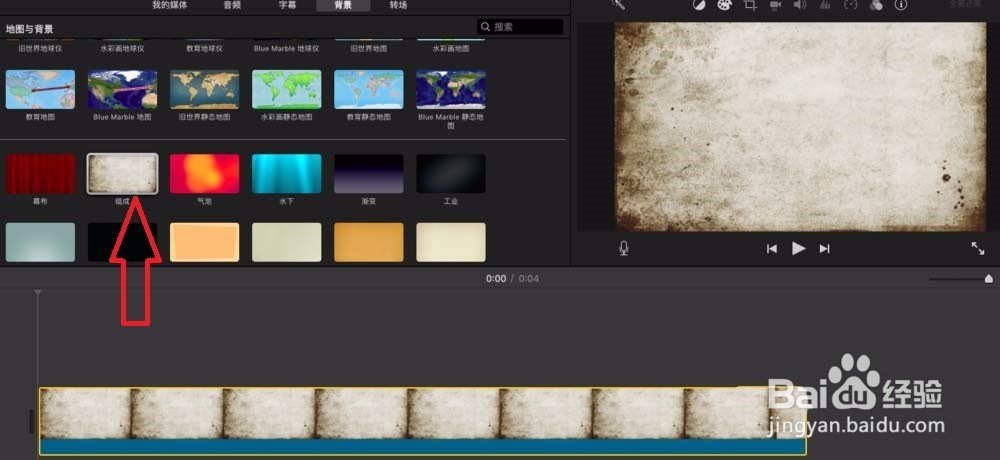The width and height of the screenshot is (1000, 460).
Task: Click the 旧世界地球仪 label
Action: (40, 48)
